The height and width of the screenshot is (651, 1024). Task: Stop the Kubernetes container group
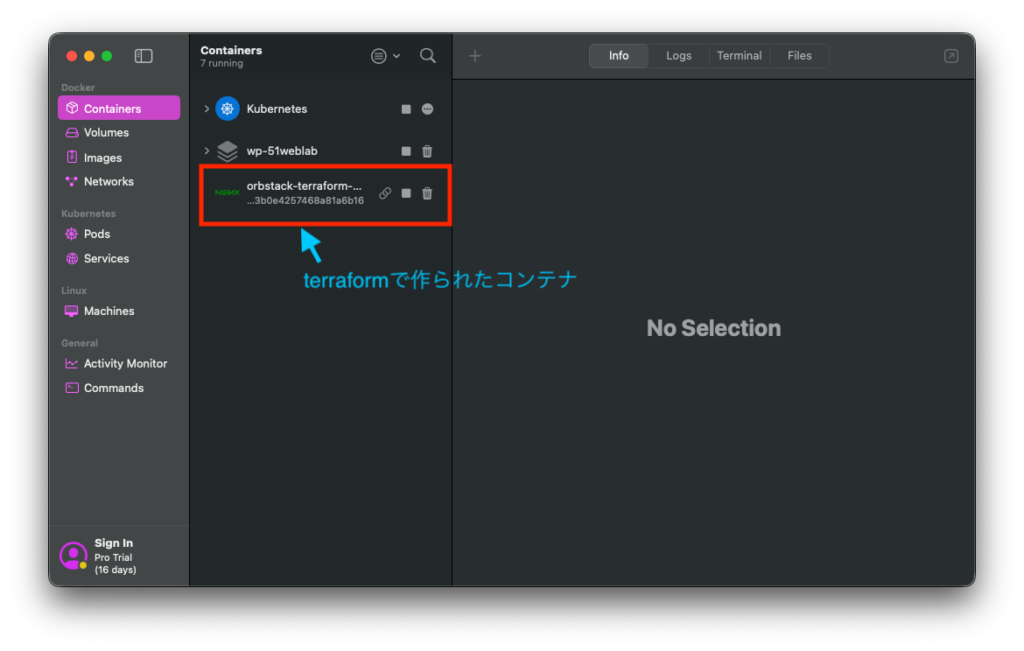coord(406,109)
